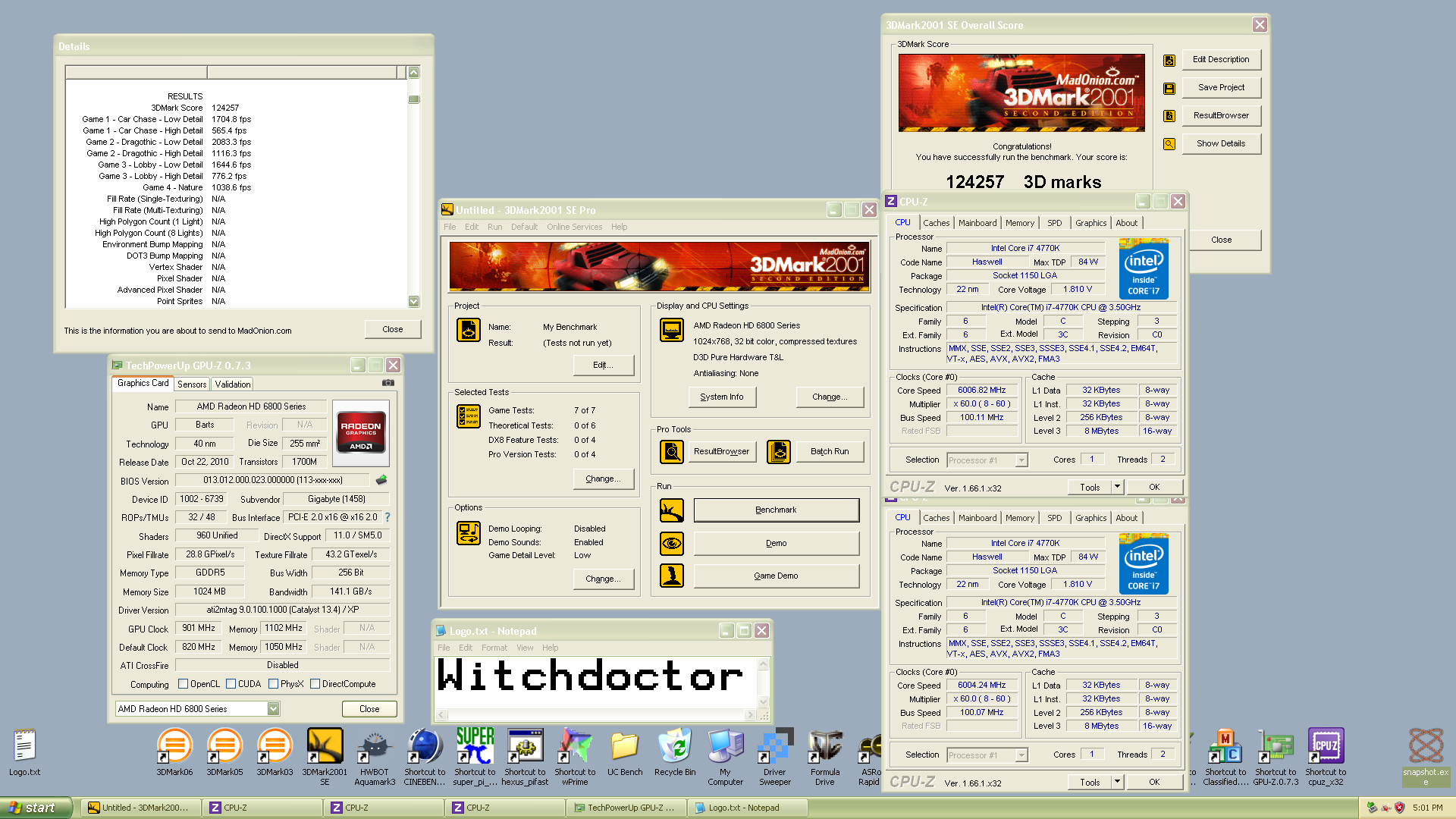Click the Demo eye icon
Screen dimensions: 1456x819
pos(671,543)
